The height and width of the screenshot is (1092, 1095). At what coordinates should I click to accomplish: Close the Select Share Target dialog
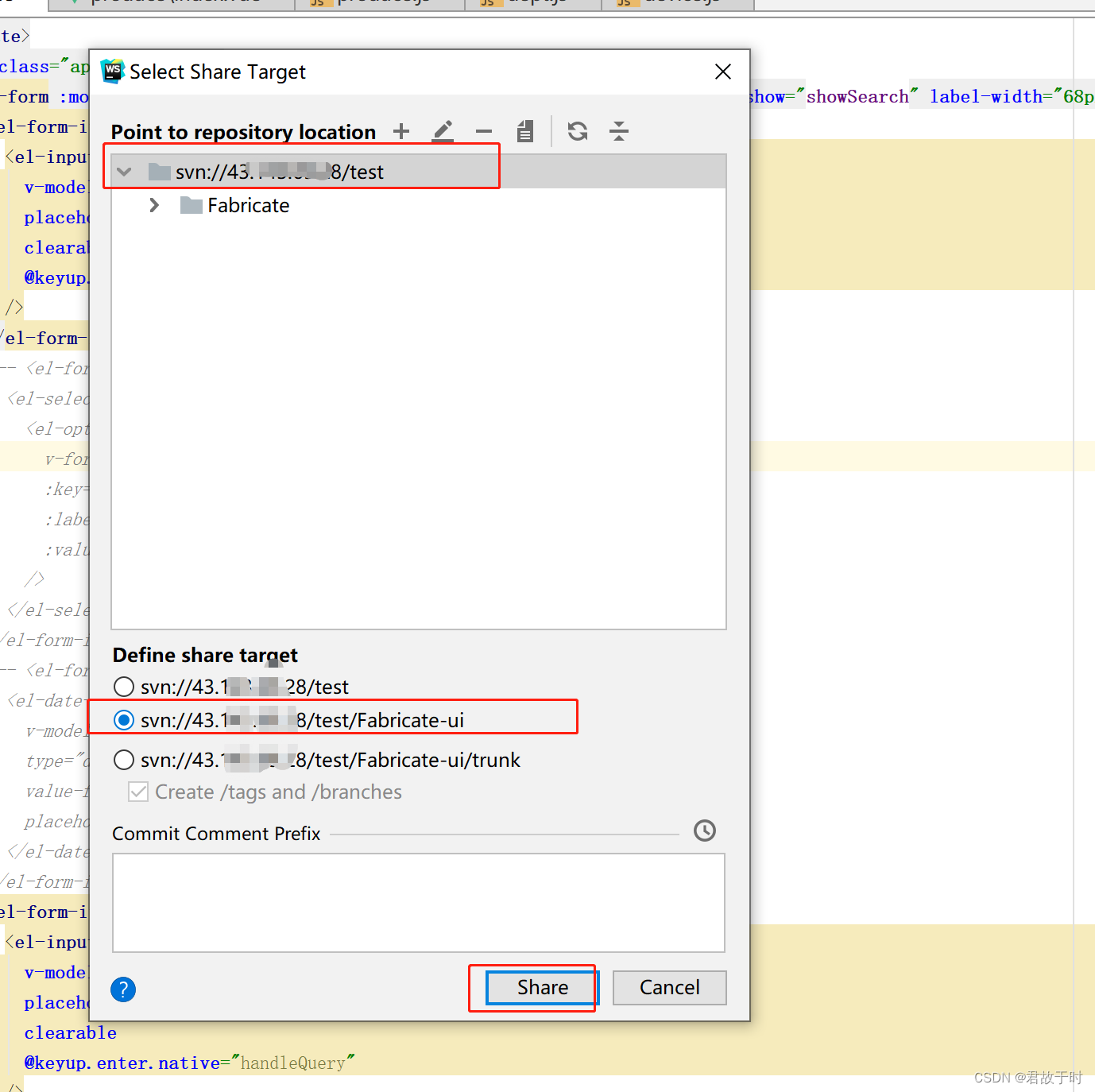(723, 72)
